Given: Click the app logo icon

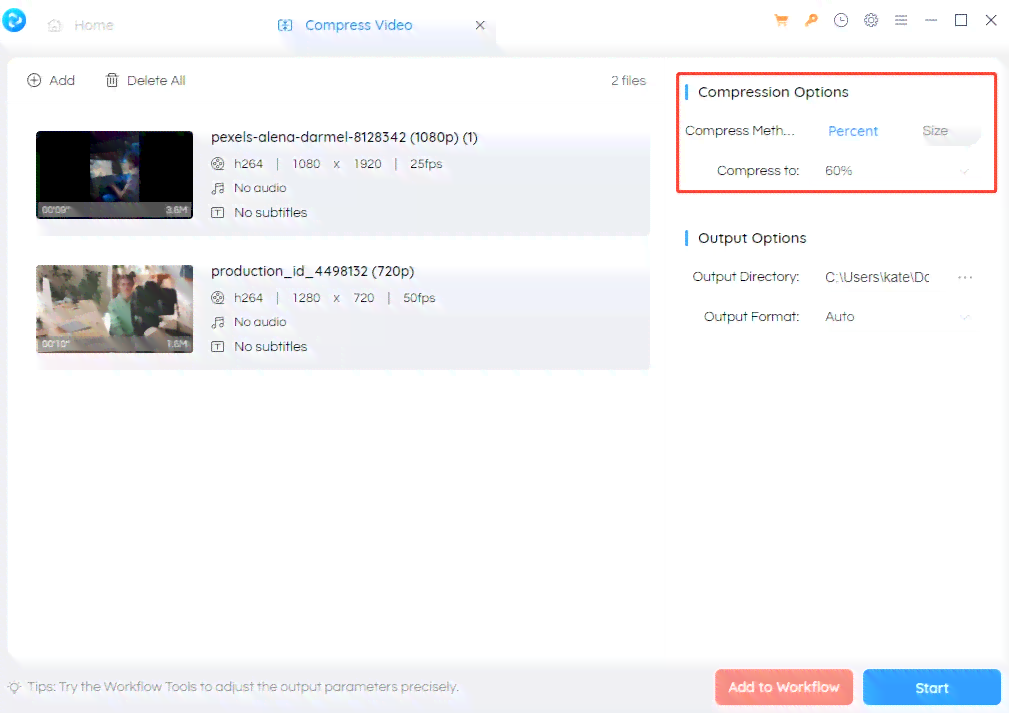Looking at the screenshot, I should (14, 20).
